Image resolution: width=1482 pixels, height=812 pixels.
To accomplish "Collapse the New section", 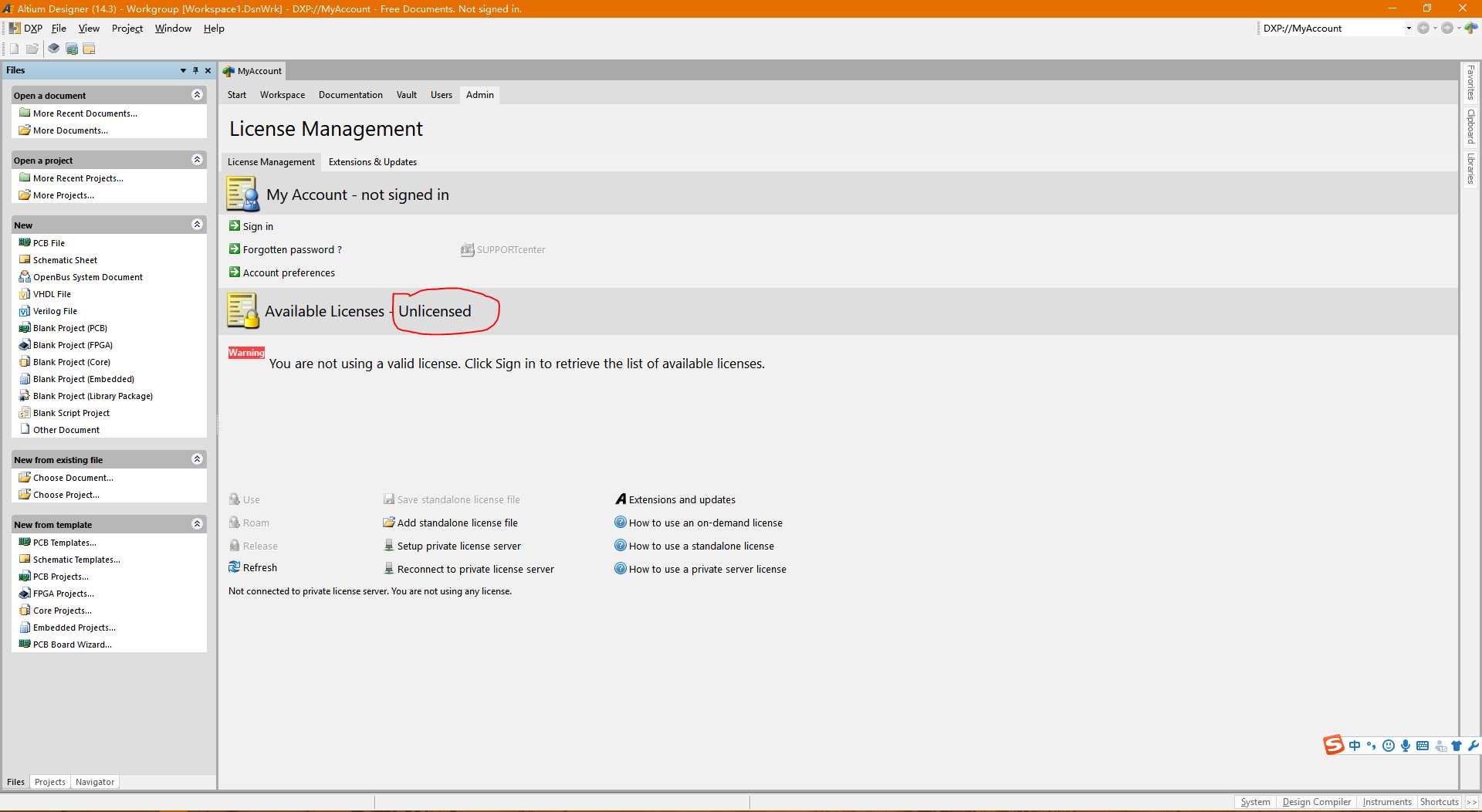I will pyautogui.click(x=197, y=225).
